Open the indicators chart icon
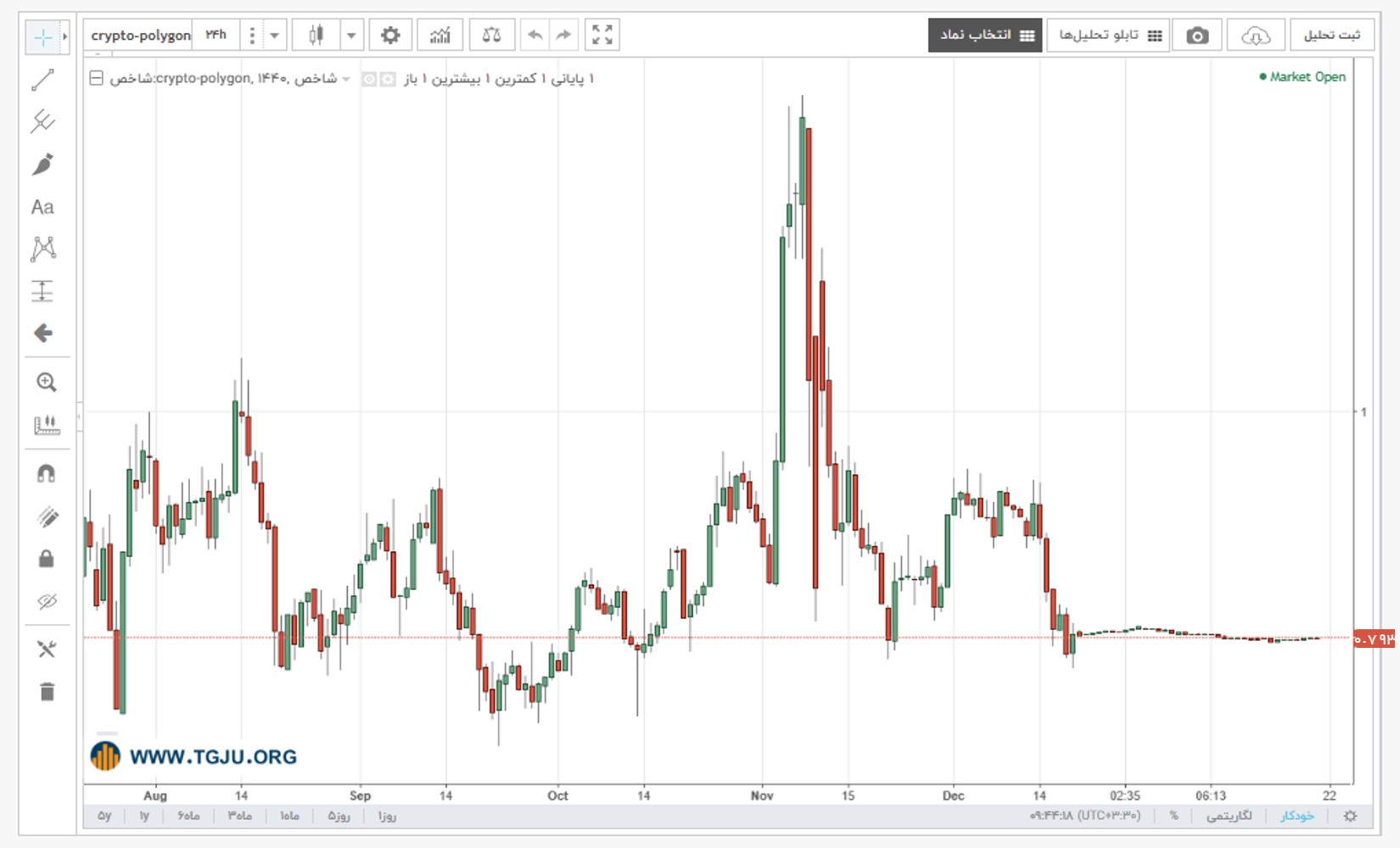Viewport: 1400px width, 848px height. click(440, 36)
